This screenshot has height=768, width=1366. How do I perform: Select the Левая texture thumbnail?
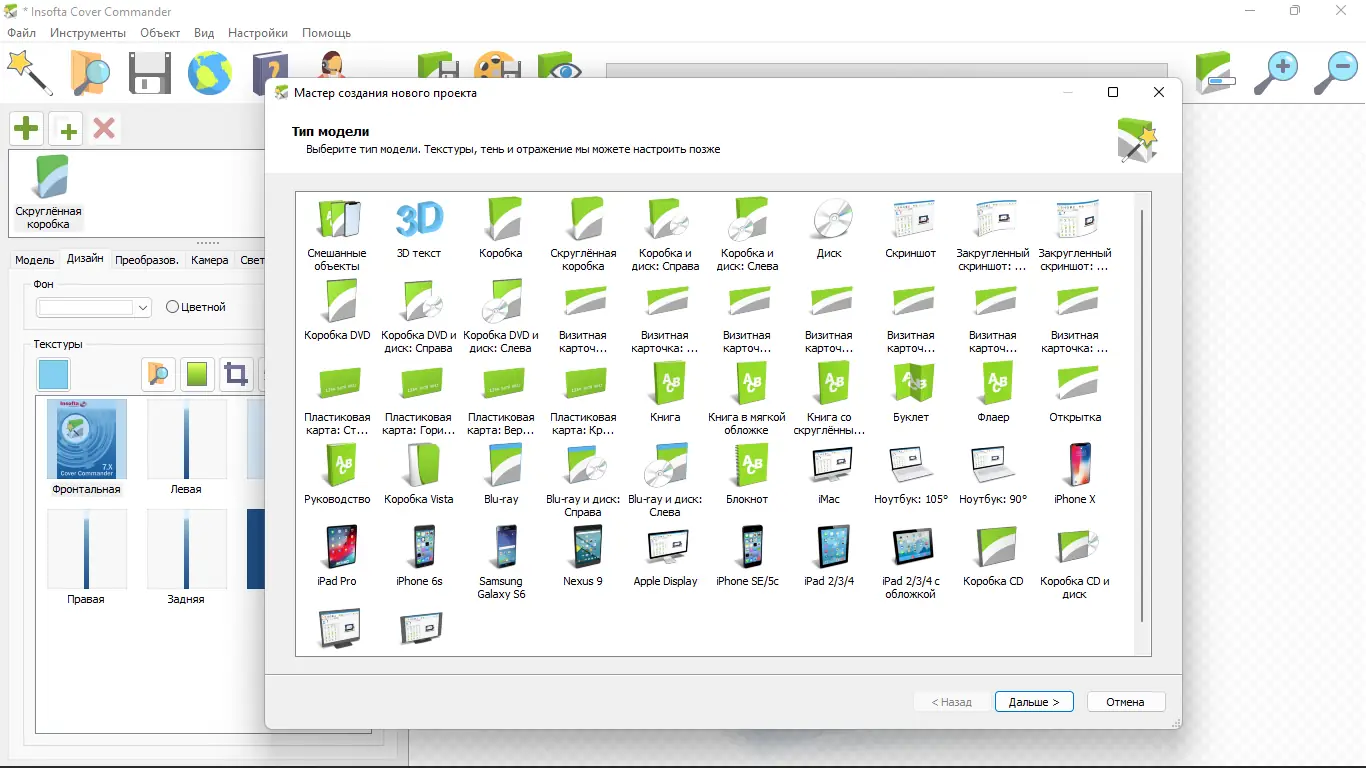[186, 447]
